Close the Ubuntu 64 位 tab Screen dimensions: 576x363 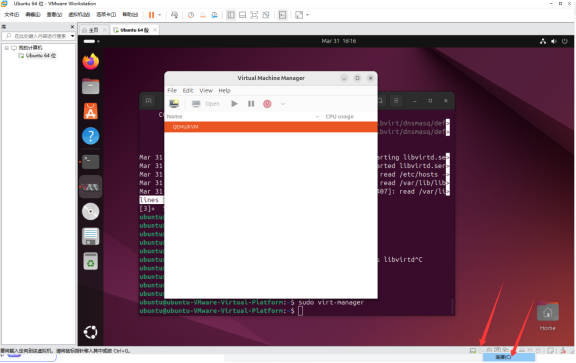click(155, 30)
